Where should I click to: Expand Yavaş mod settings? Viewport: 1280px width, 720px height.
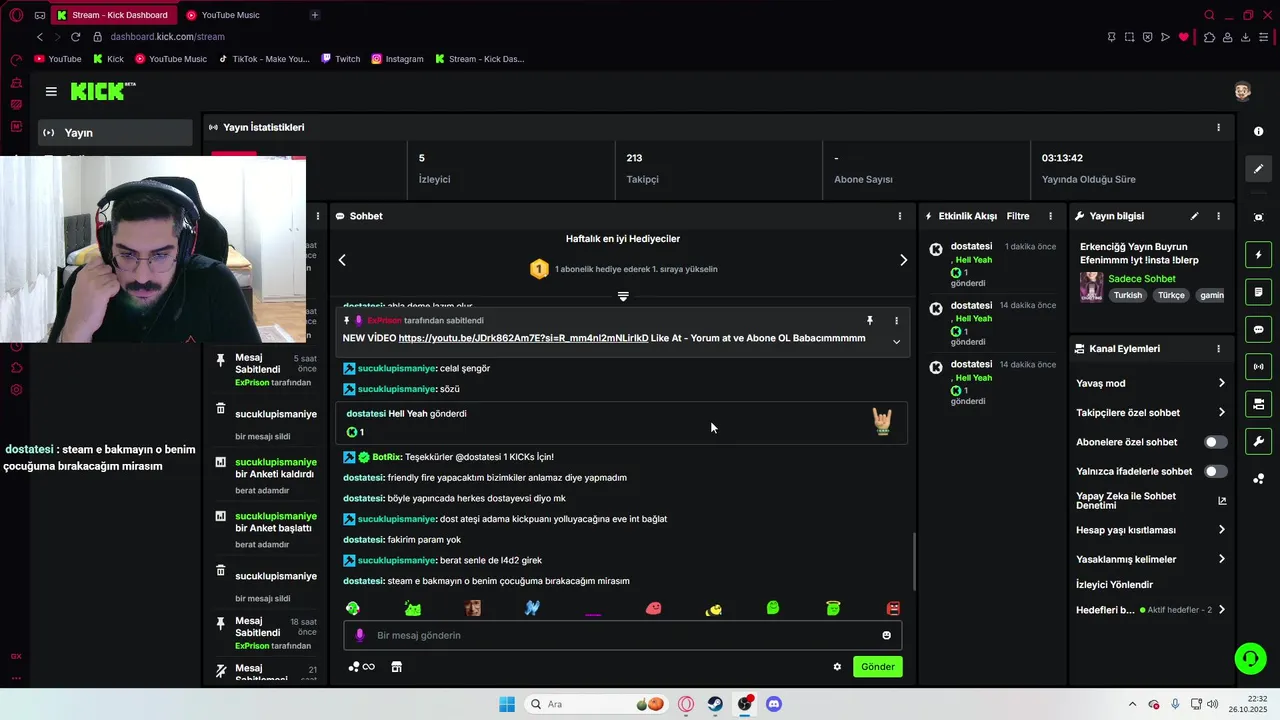click(1222, 383)
